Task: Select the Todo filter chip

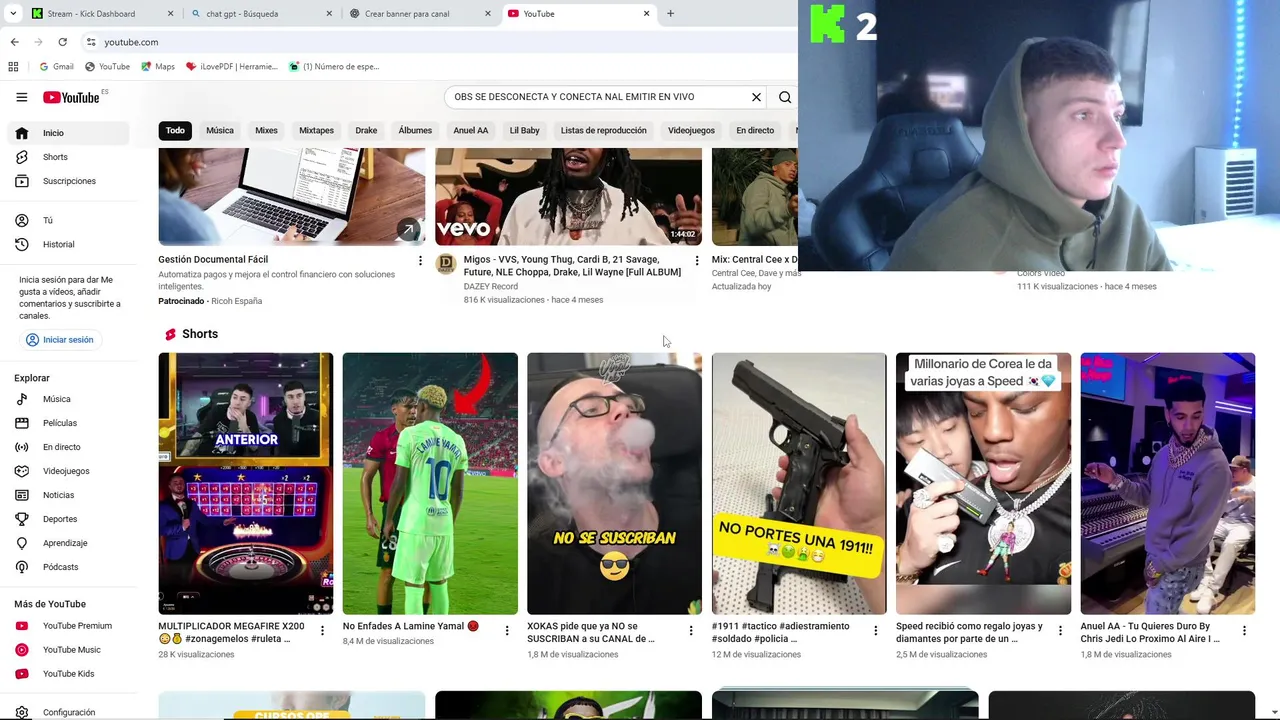Action: pos(175,131)
